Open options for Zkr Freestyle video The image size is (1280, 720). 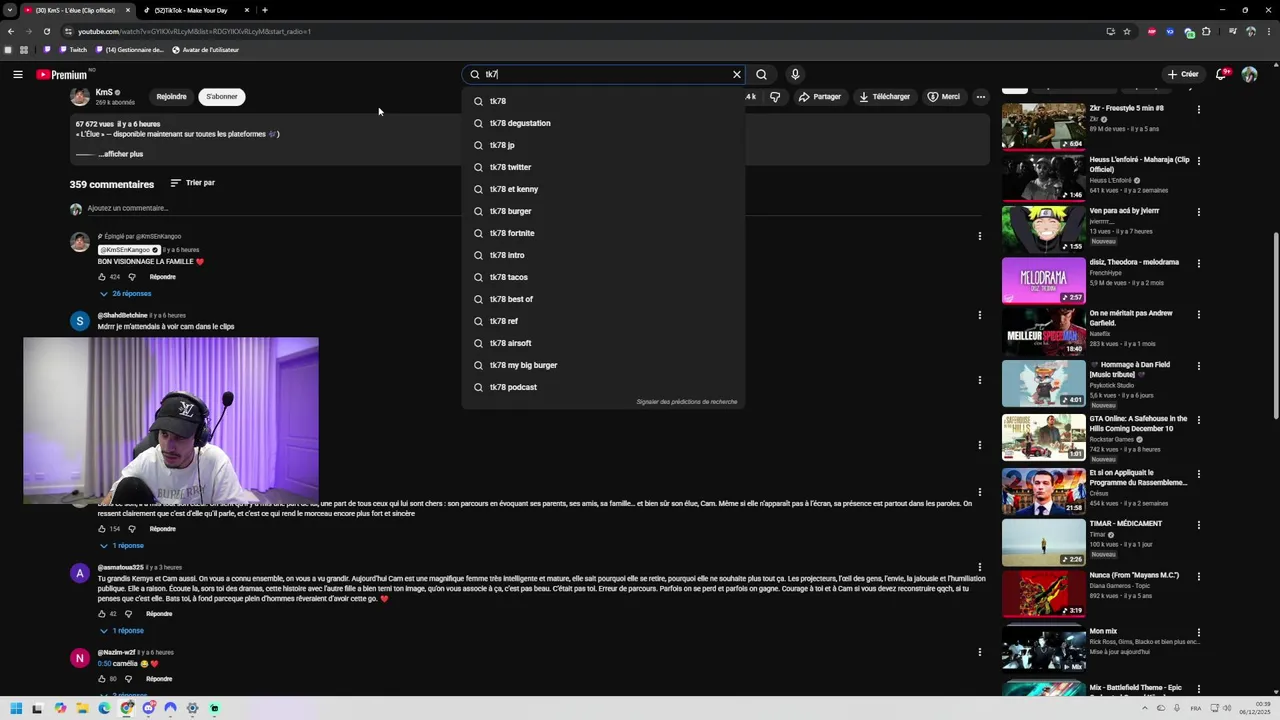click(x=1198, y=109)
